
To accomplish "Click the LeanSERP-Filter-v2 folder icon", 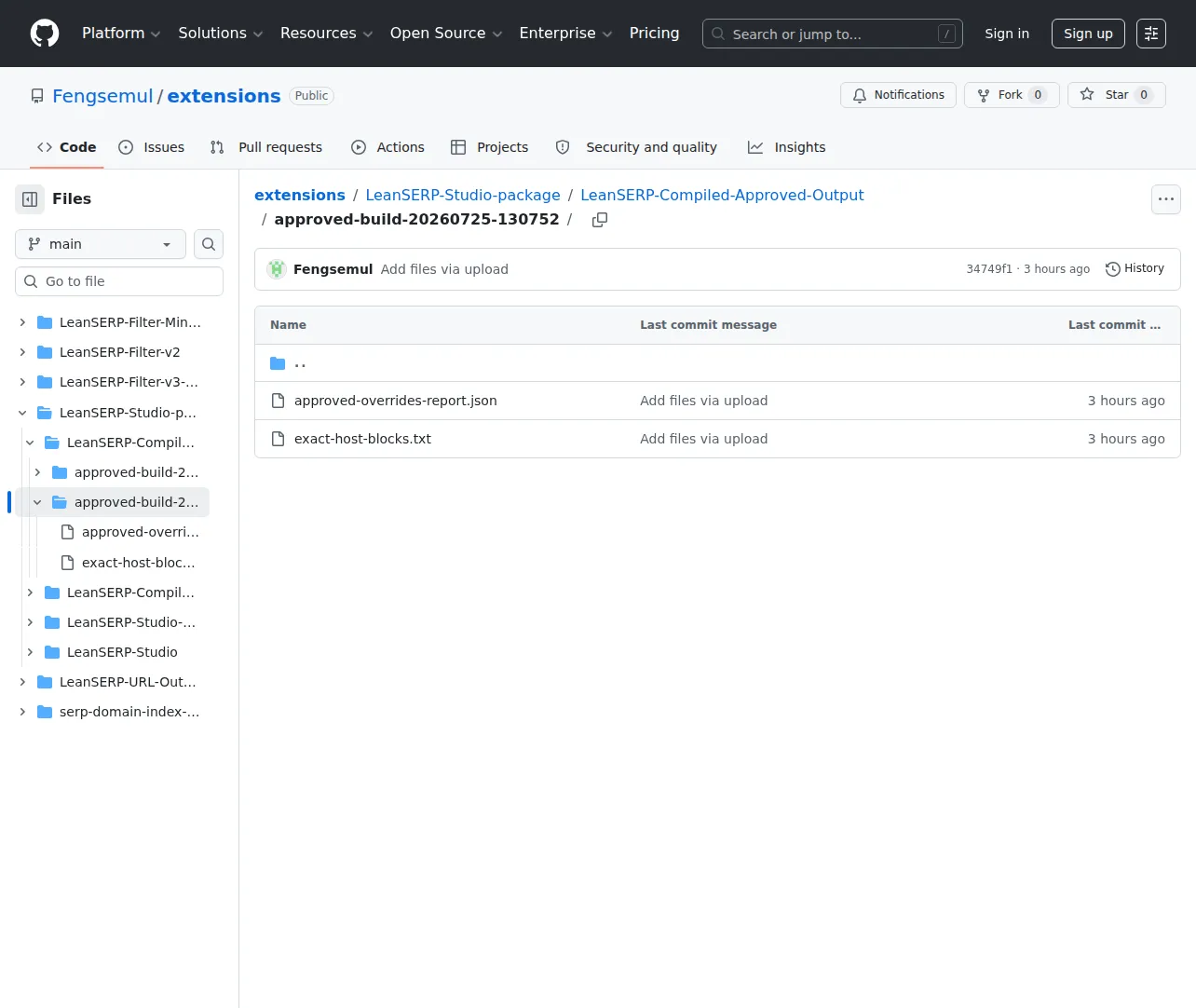I will click(x=45, y=352).
